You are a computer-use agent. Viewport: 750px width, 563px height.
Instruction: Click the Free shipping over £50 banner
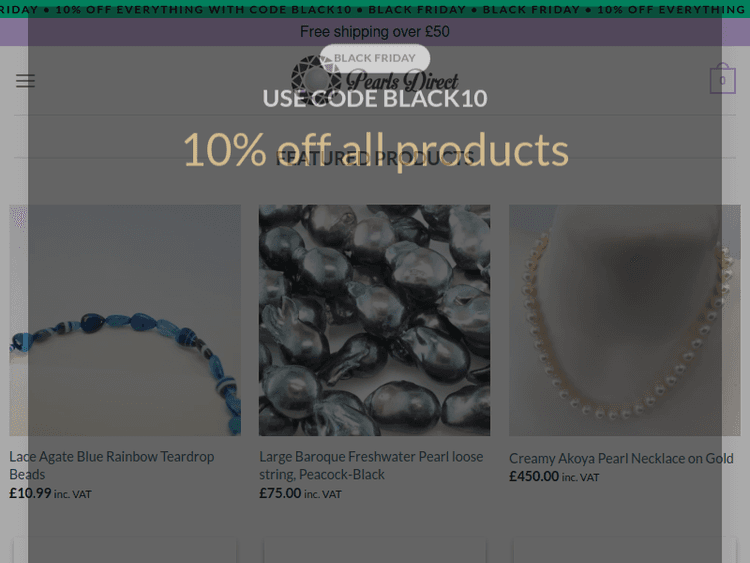[x=374, y=32]
